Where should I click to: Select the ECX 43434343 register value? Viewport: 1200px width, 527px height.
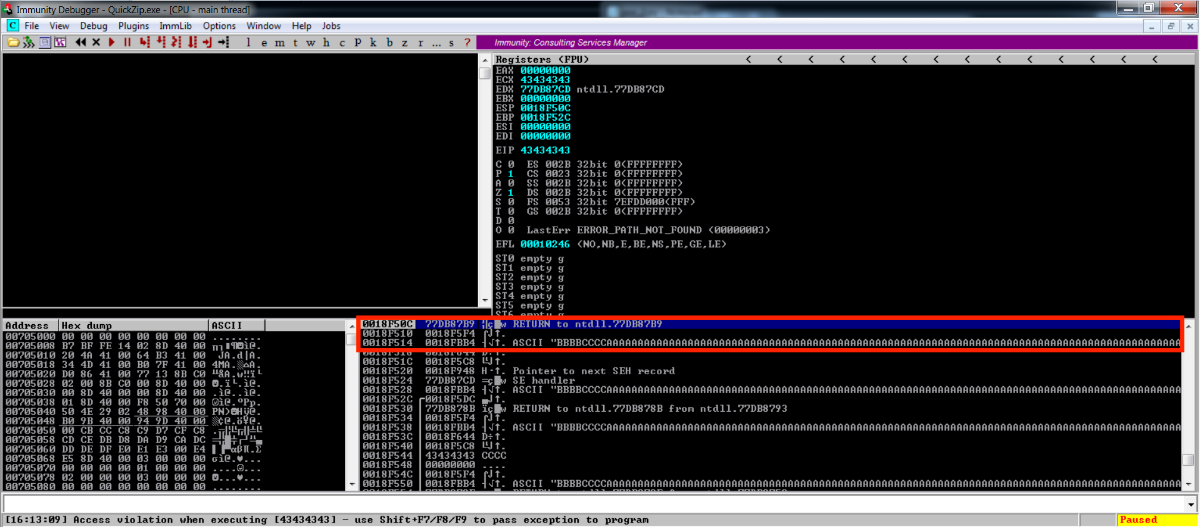click(x=545, y=79)
